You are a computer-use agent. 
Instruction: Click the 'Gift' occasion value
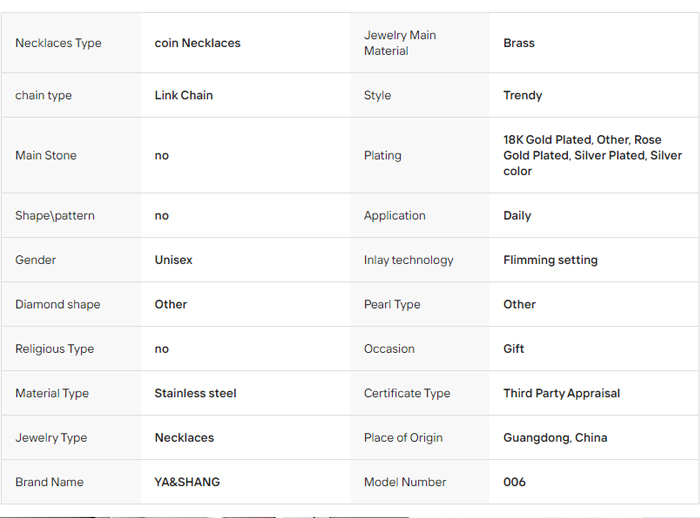[x=514, y=349]
